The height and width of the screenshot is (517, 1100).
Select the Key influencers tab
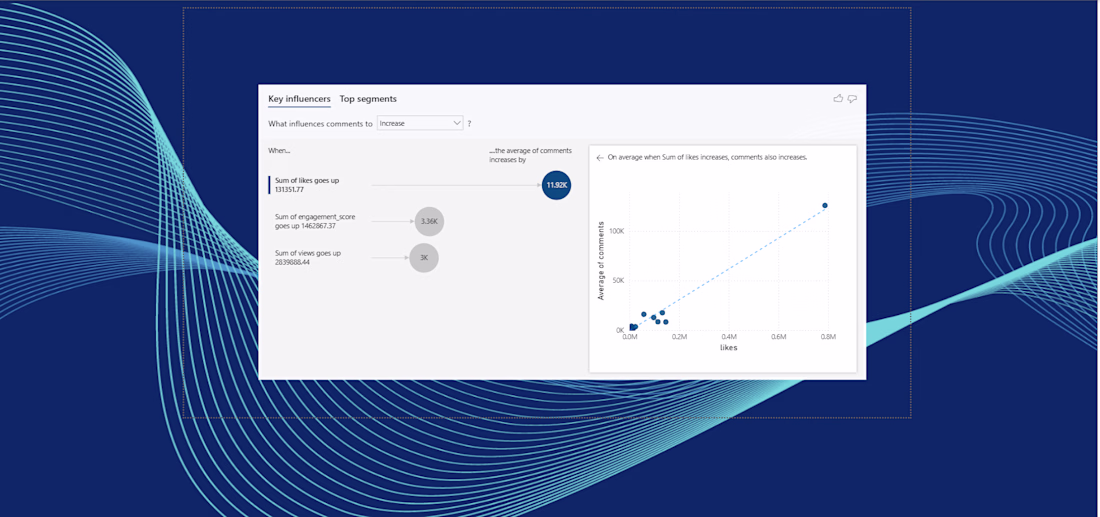pyautogui.click(x=300, y=99)
